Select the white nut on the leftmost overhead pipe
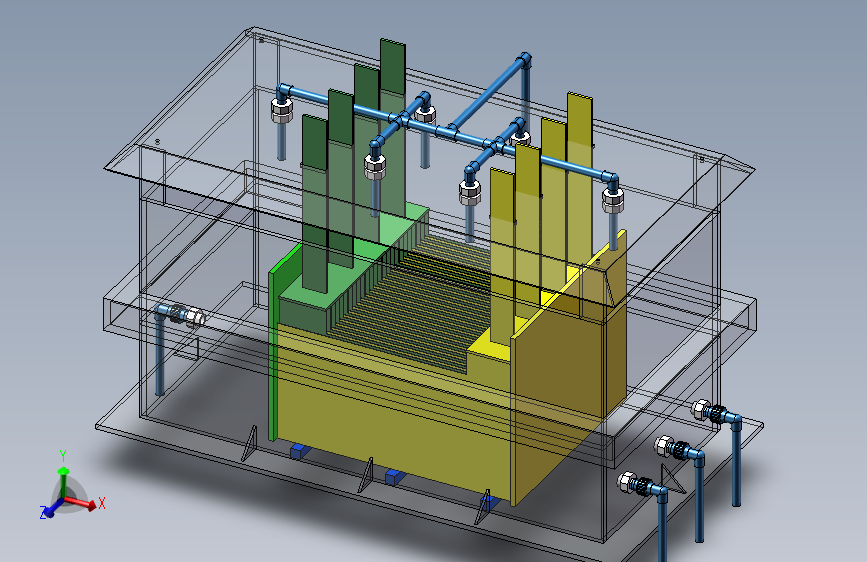867x562 pixels. (x=281, y=110)
